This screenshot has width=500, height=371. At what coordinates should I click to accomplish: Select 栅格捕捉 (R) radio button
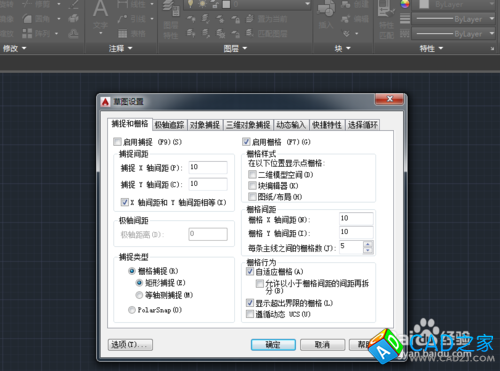[x=132, y=271]
